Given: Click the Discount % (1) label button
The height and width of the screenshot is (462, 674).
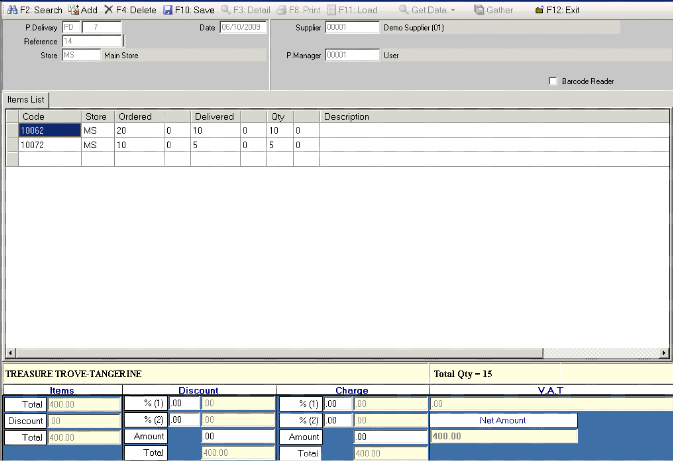Looking at the screenshot, I should 145,404.
